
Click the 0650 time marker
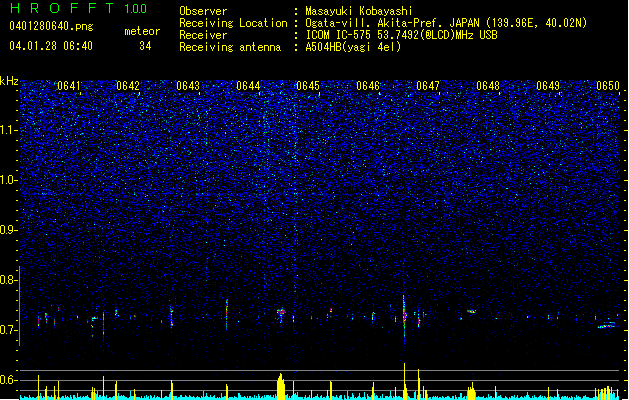click(x=608, y=86)
